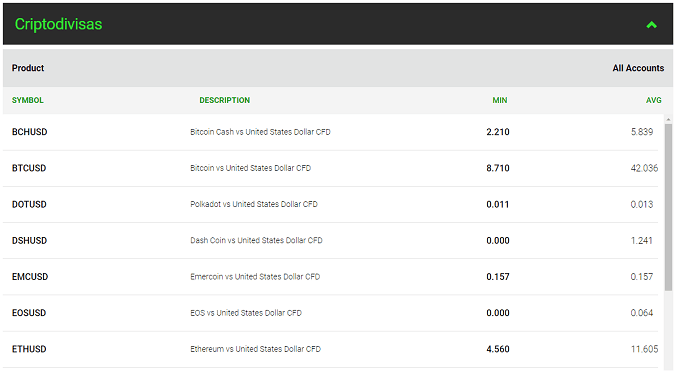The width and height of the screenshot is (675, 371).
Task: Select the BCHUSD symbol row
Action: tap(331, 132)
